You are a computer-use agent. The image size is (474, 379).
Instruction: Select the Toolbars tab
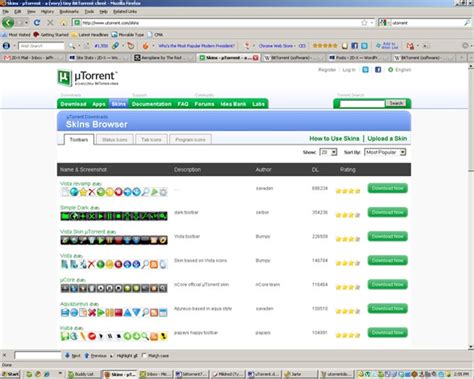coord(79,140)
